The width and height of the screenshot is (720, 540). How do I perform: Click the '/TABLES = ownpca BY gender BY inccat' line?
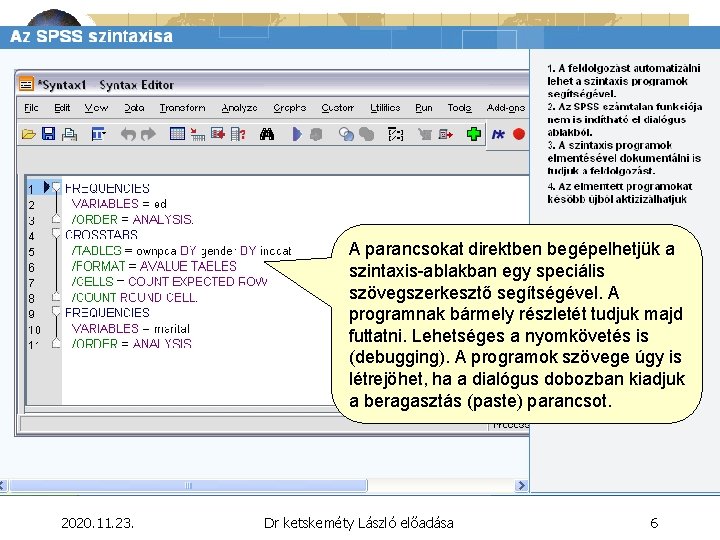pos(181,250)
